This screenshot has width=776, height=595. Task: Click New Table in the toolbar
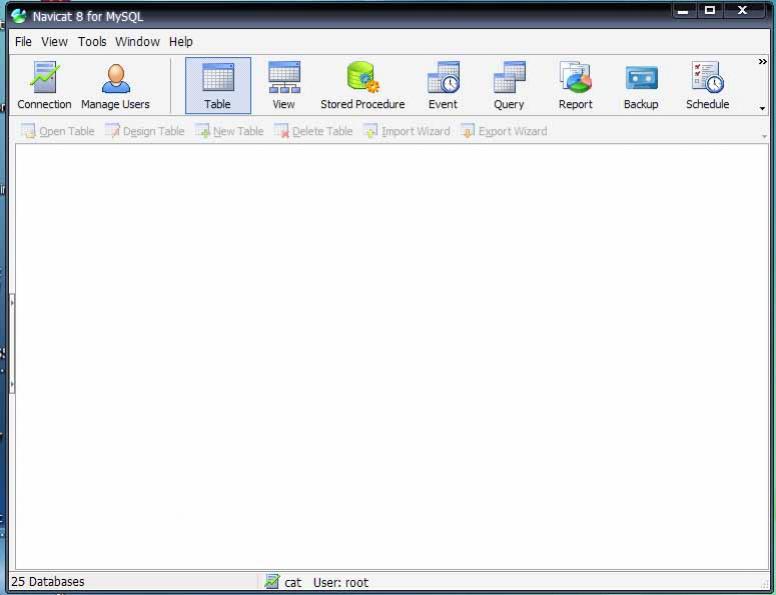click(x=229, y=131)
